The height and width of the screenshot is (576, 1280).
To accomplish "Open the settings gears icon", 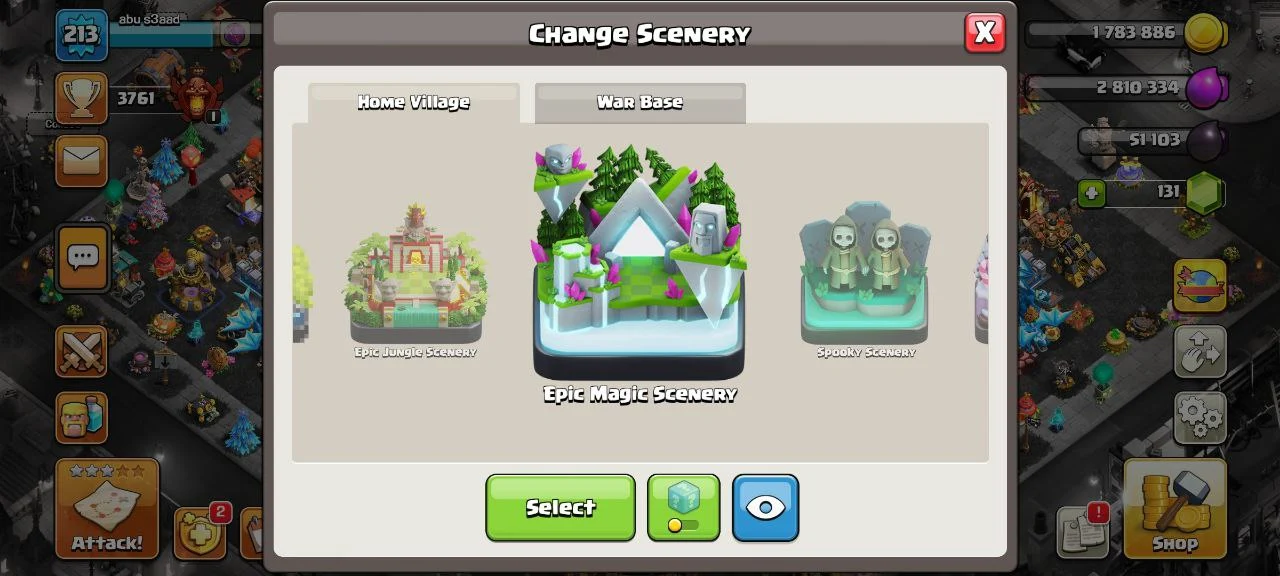I will (x=1200, y=417).
